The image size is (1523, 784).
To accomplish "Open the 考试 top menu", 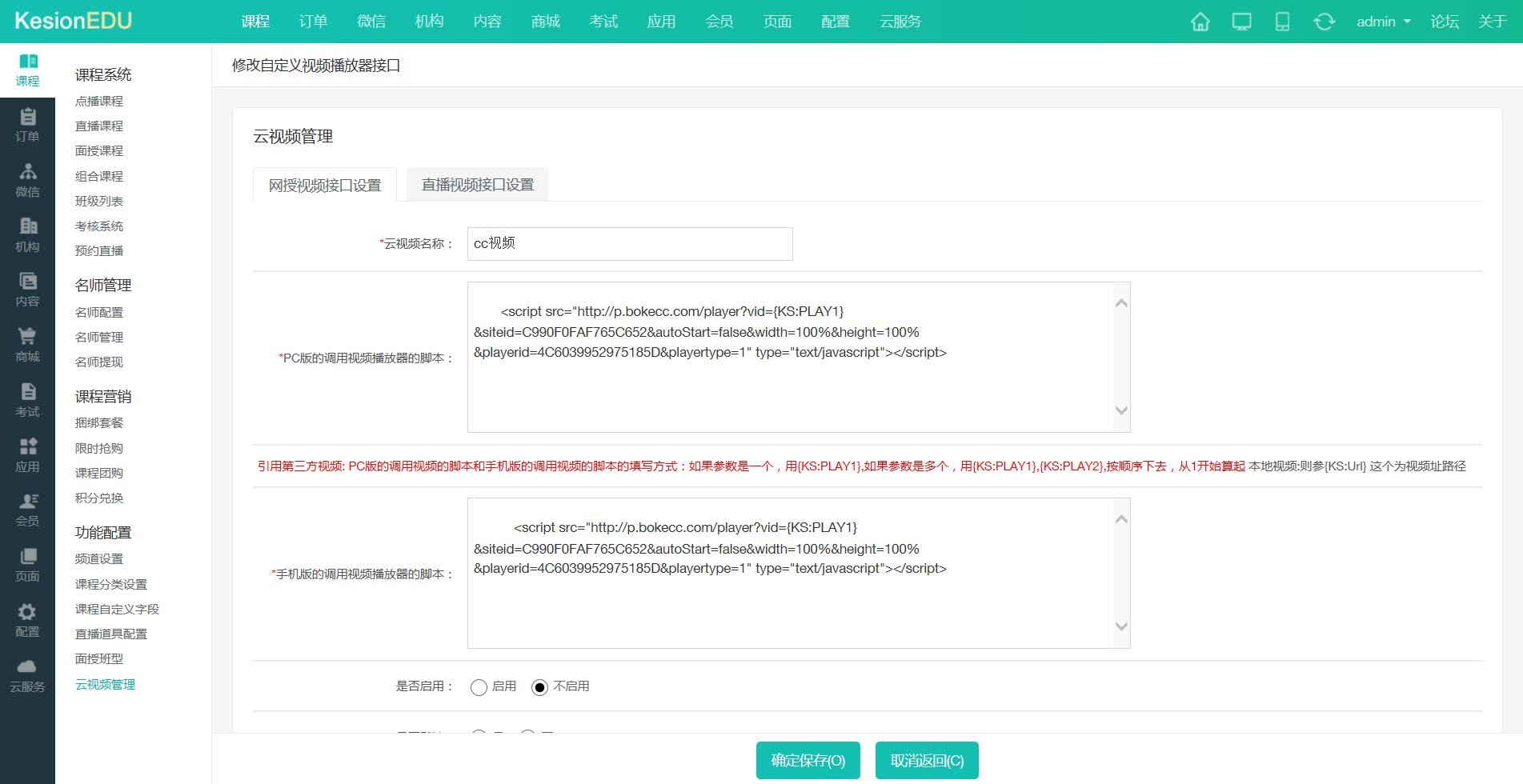I will coord(603,22).
